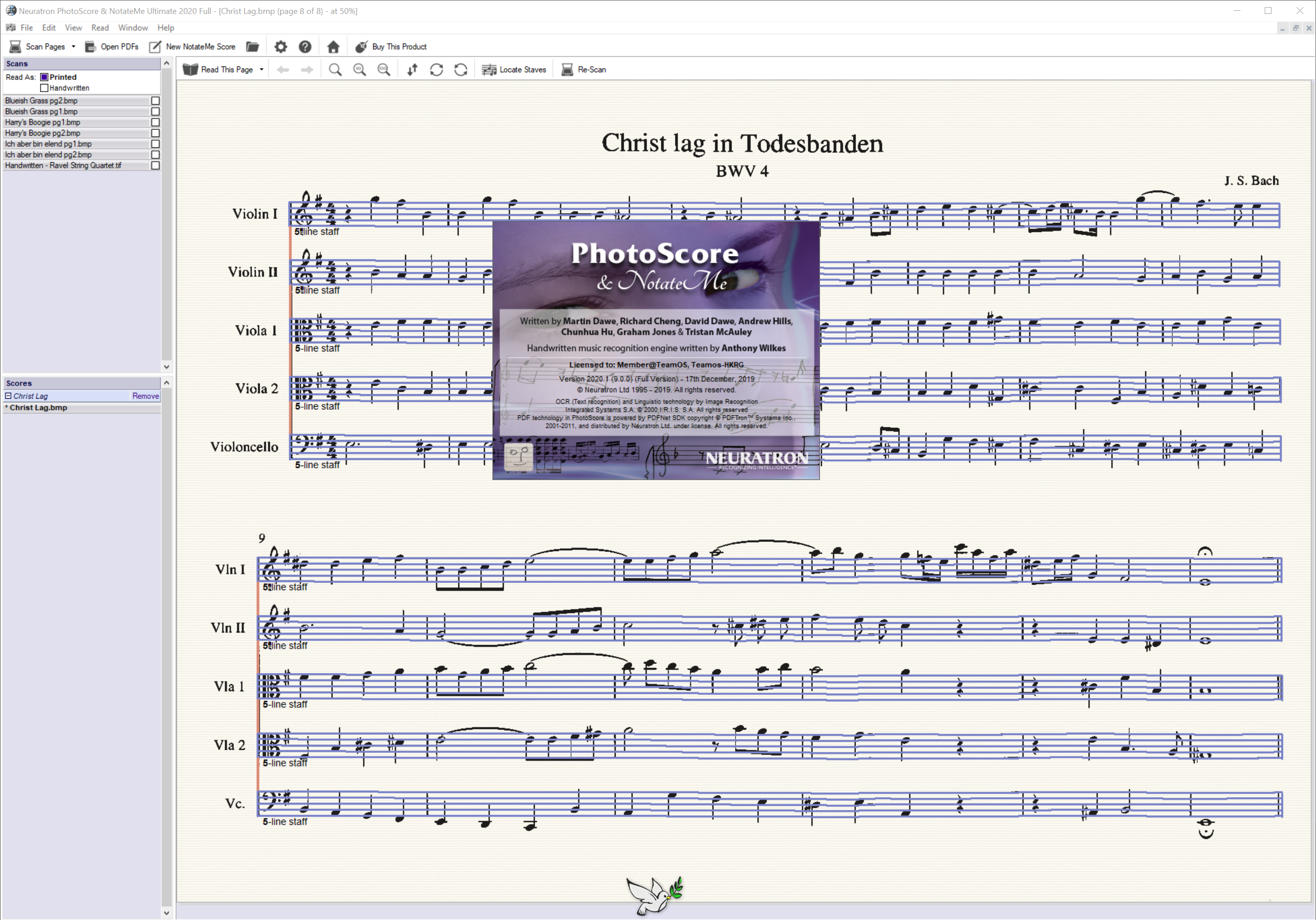Open the Read This Page dropdown arrow
The width and height of the screenshot is (1316, 920).
click(261, 69)
